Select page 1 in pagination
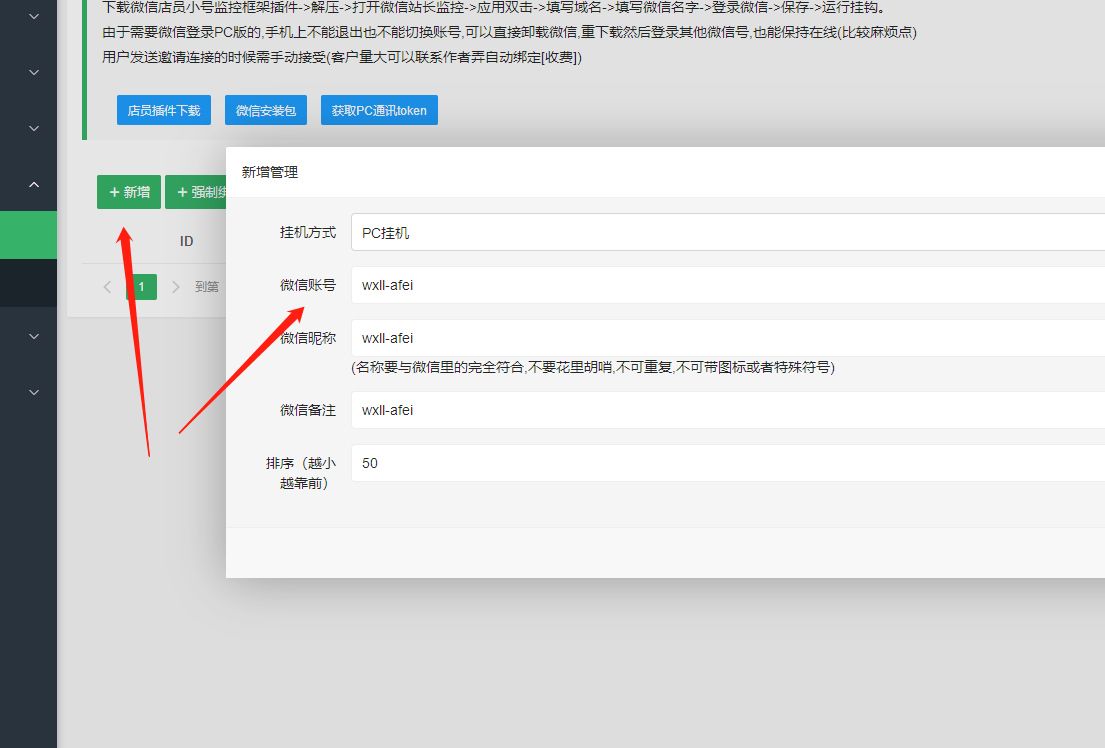This screenshot has height=748, width=1105. coord(141,287)
